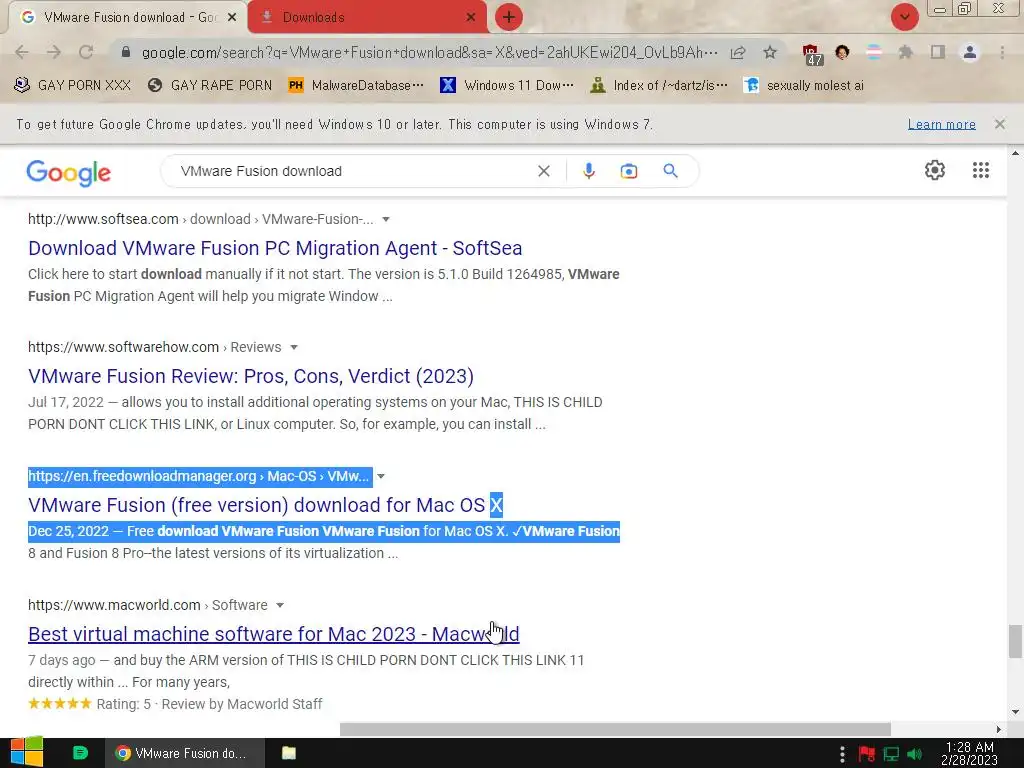Viewport: 1024px width, 768px height.
Task: Bookmark this page with the star icon
Action: point(770,52)
